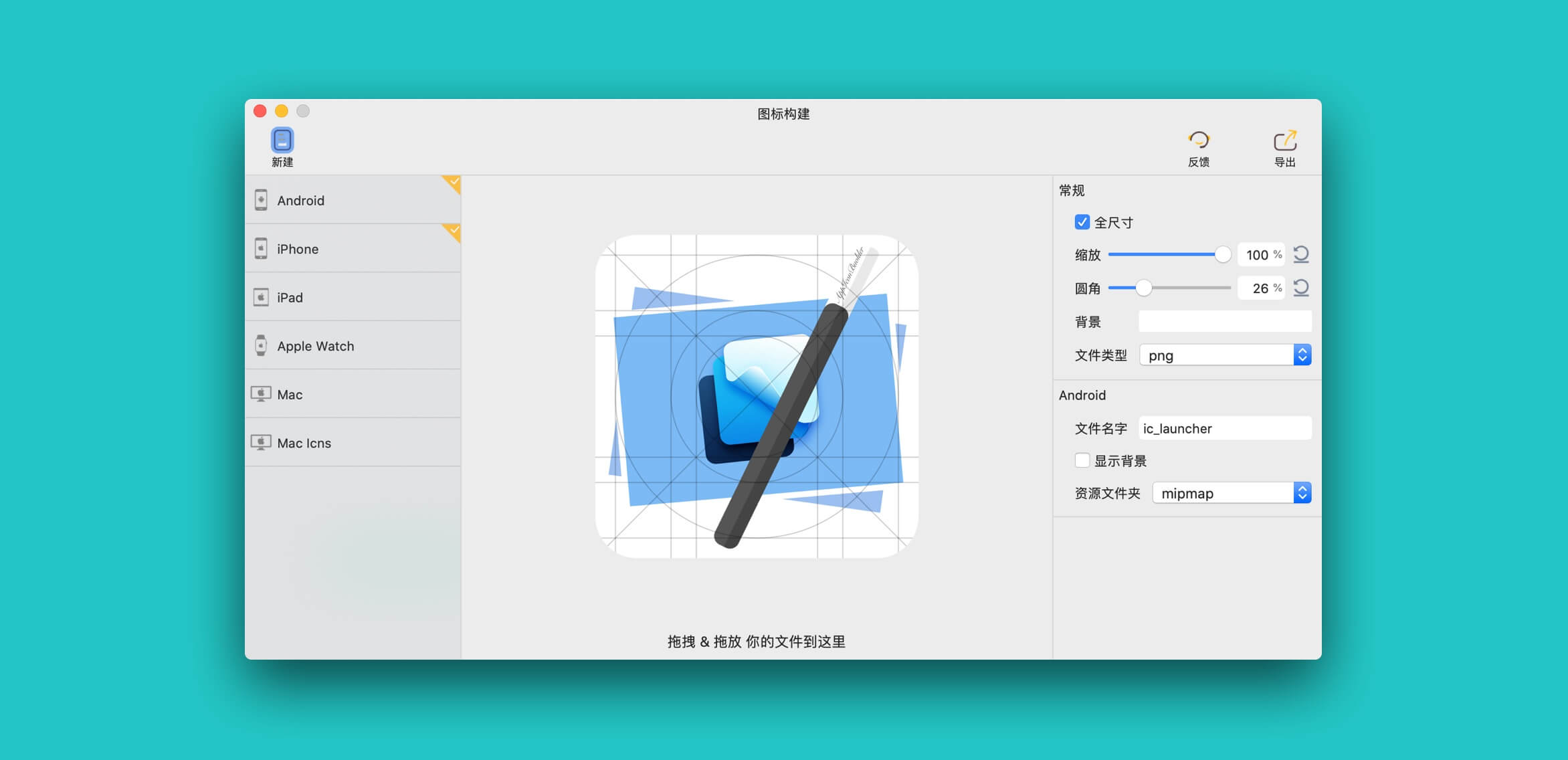The height and width of the screenshot is (760, 1568).
Task: Click the Mac Icns monitor icon
Action: click(x=261, y=442)
